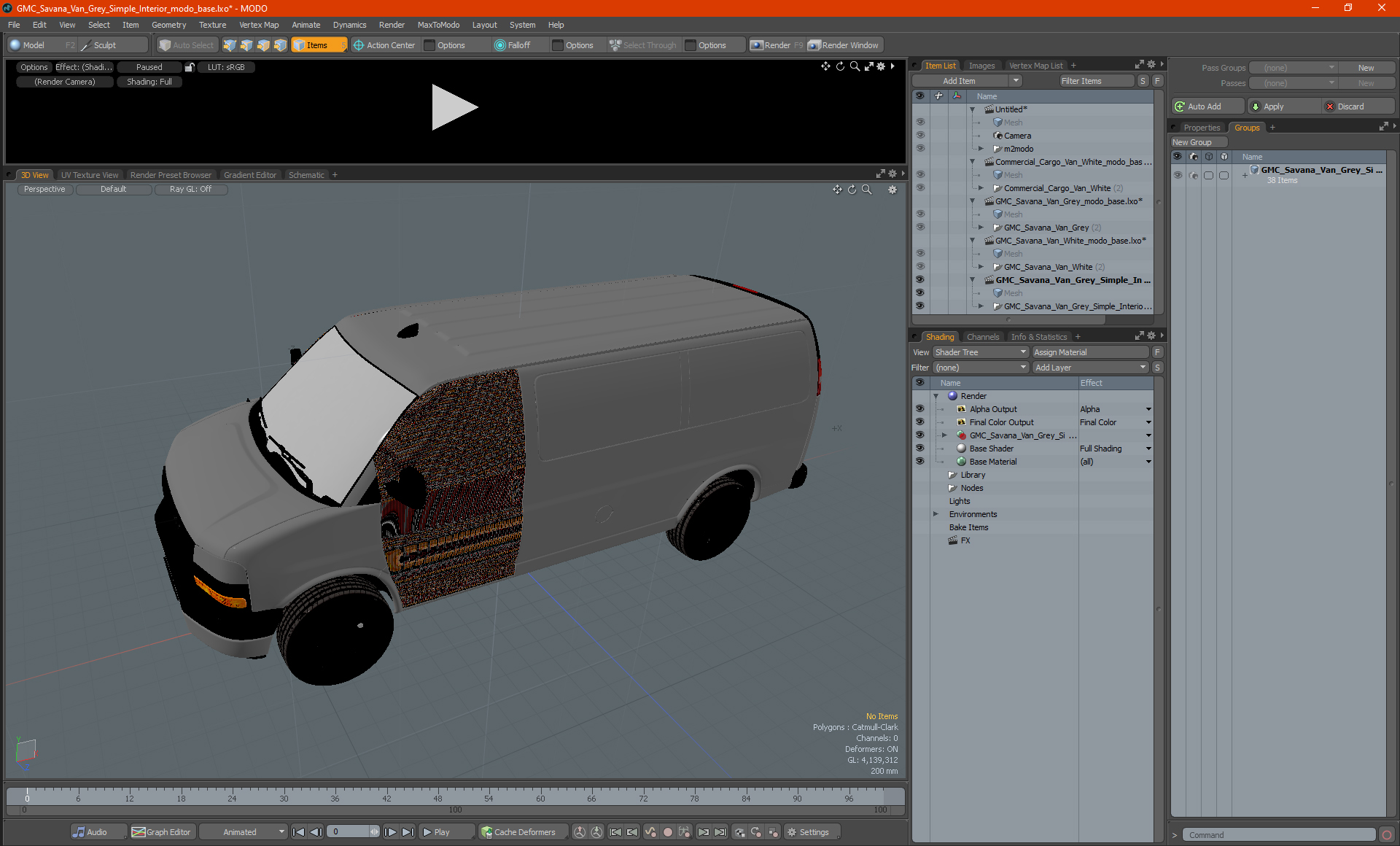Open the Vertex Map menu

click(259, 25)
